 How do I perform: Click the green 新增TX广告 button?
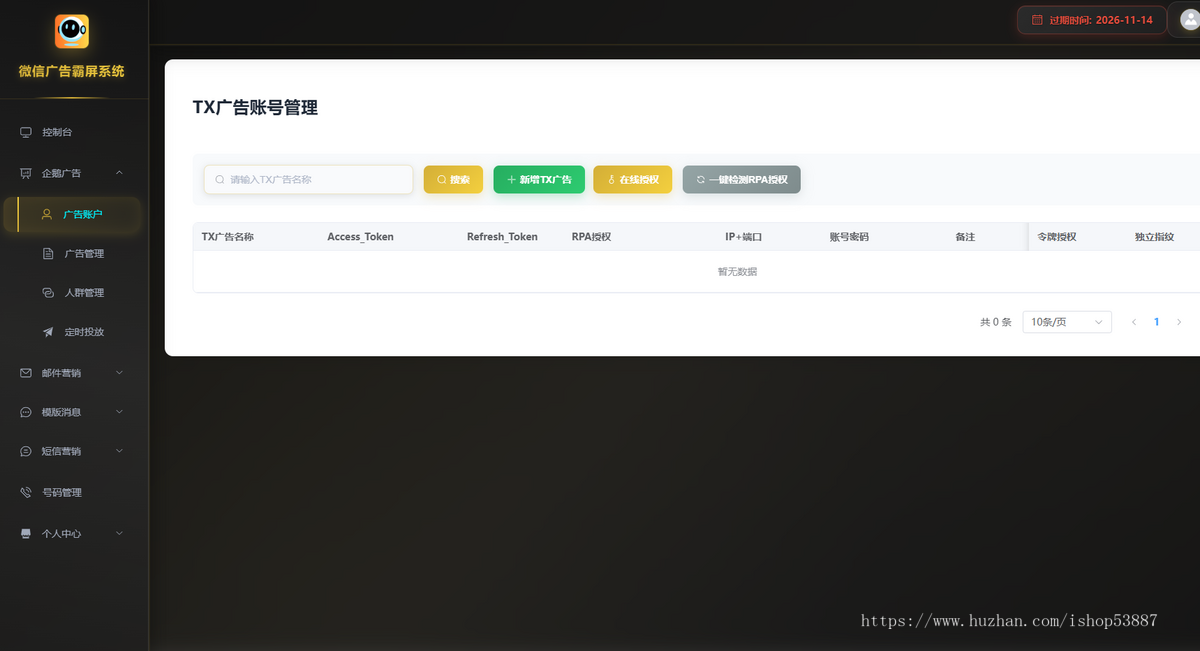pos(539,180)
